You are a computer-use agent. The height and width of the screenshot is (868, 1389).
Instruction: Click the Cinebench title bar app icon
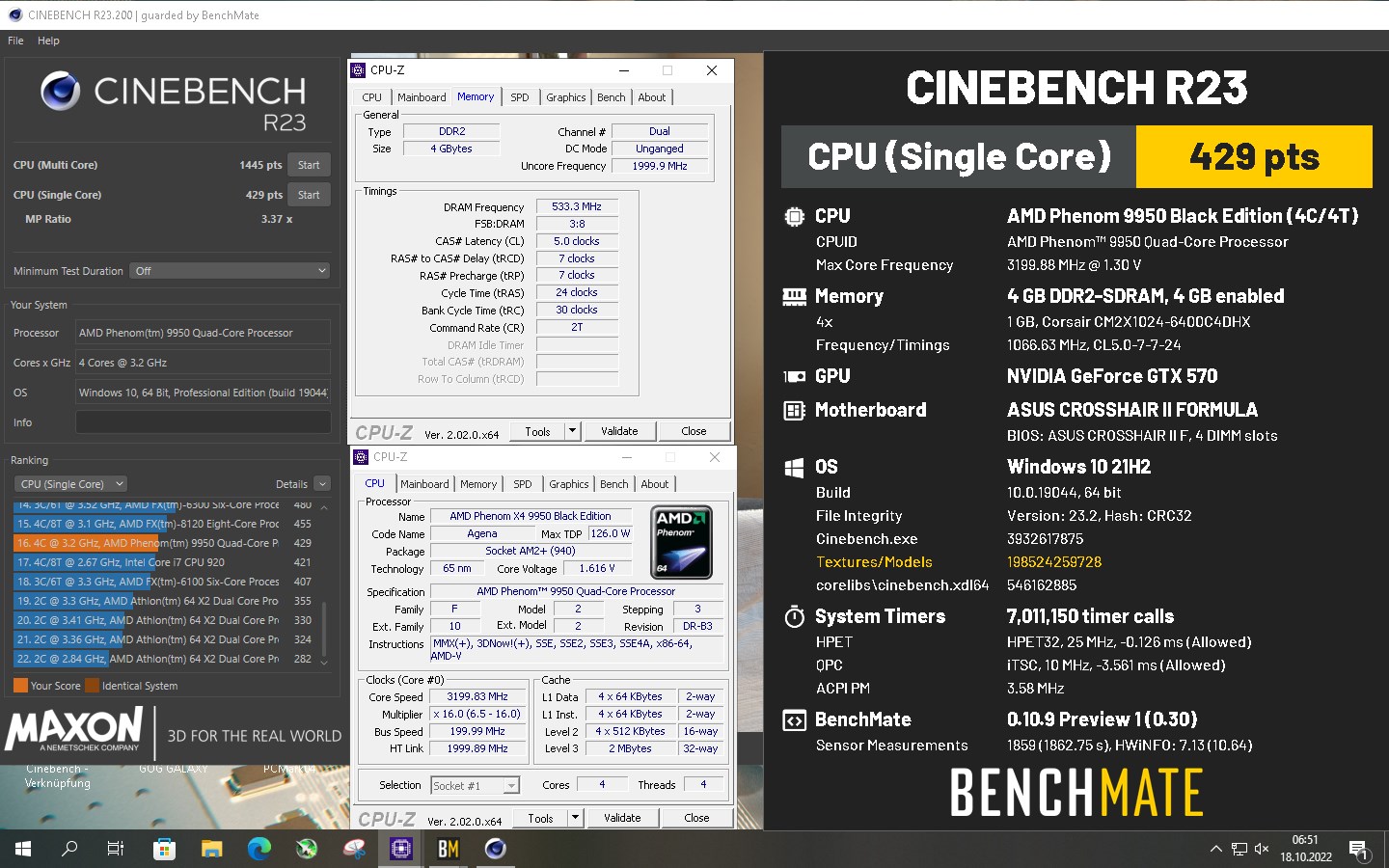14,14
